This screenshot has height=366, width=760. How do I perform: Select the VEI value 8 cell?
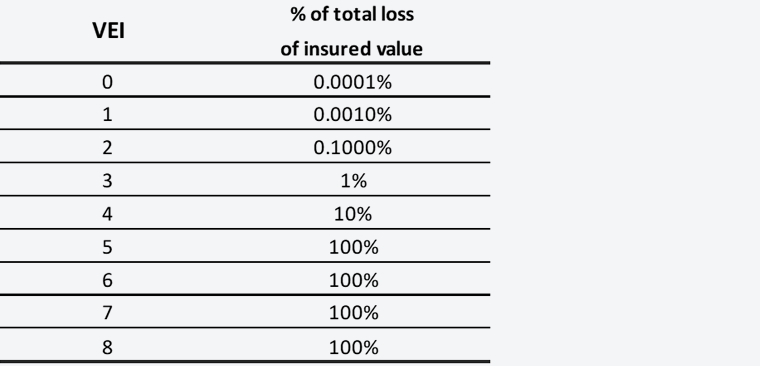coord(108,348)
